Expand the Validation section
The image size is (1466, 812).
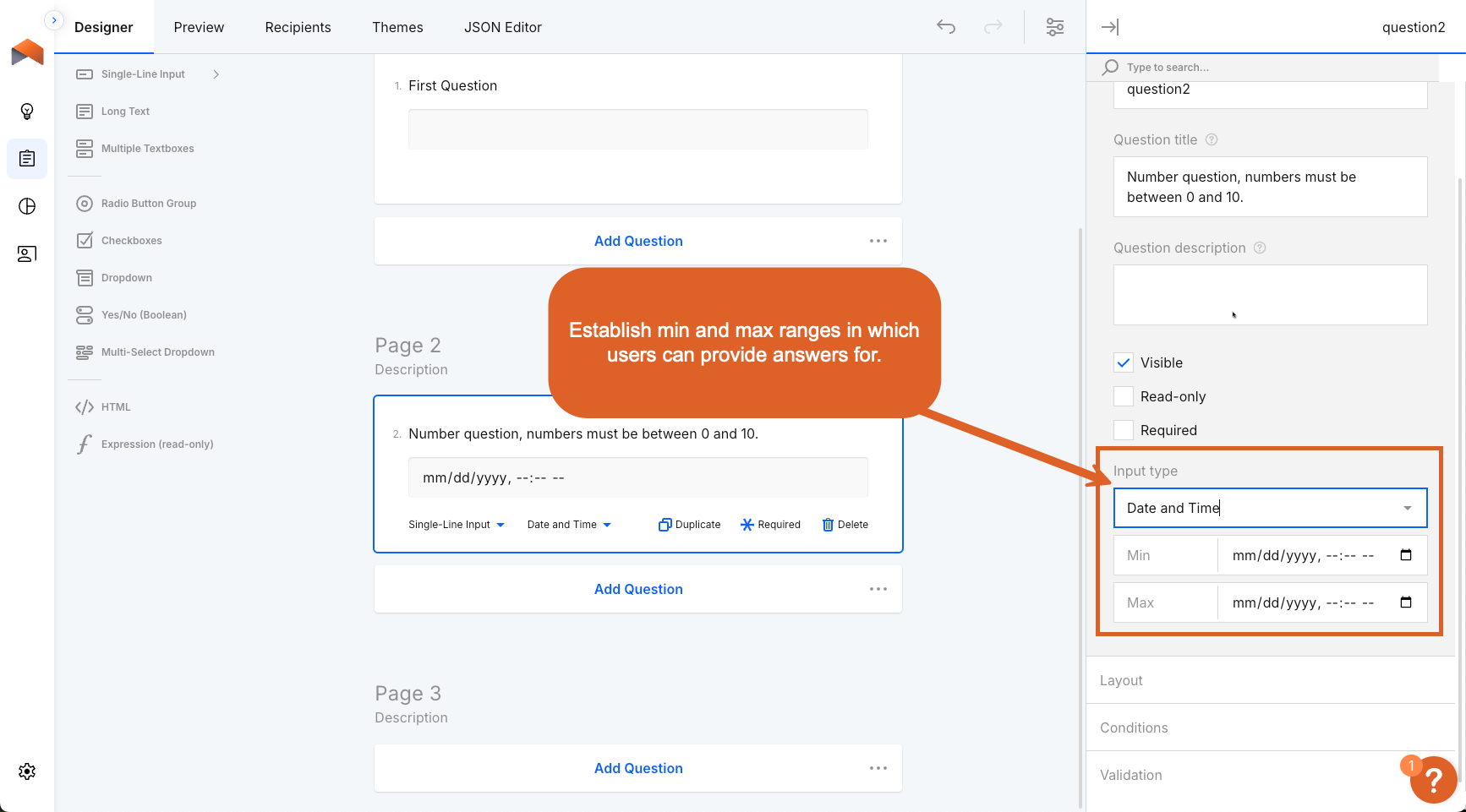tap(1131, 775)
